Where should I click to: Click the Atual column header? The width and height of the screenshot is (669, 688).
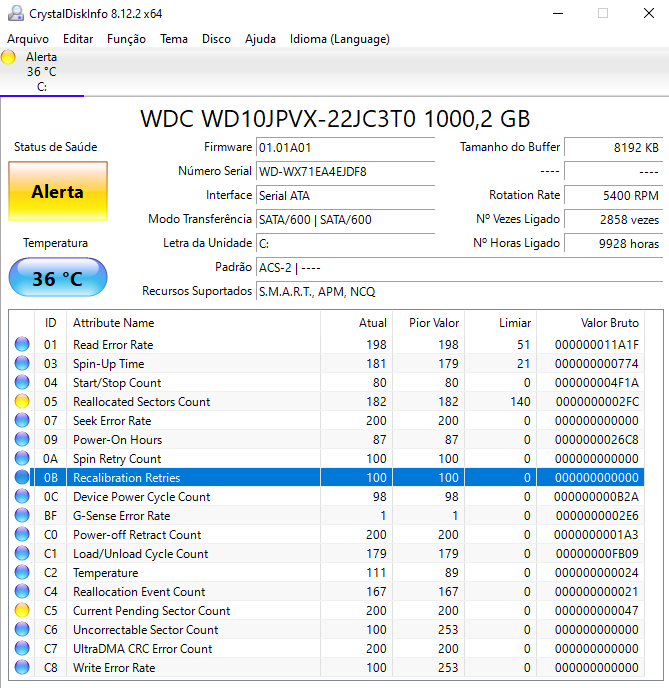(357, 323)
